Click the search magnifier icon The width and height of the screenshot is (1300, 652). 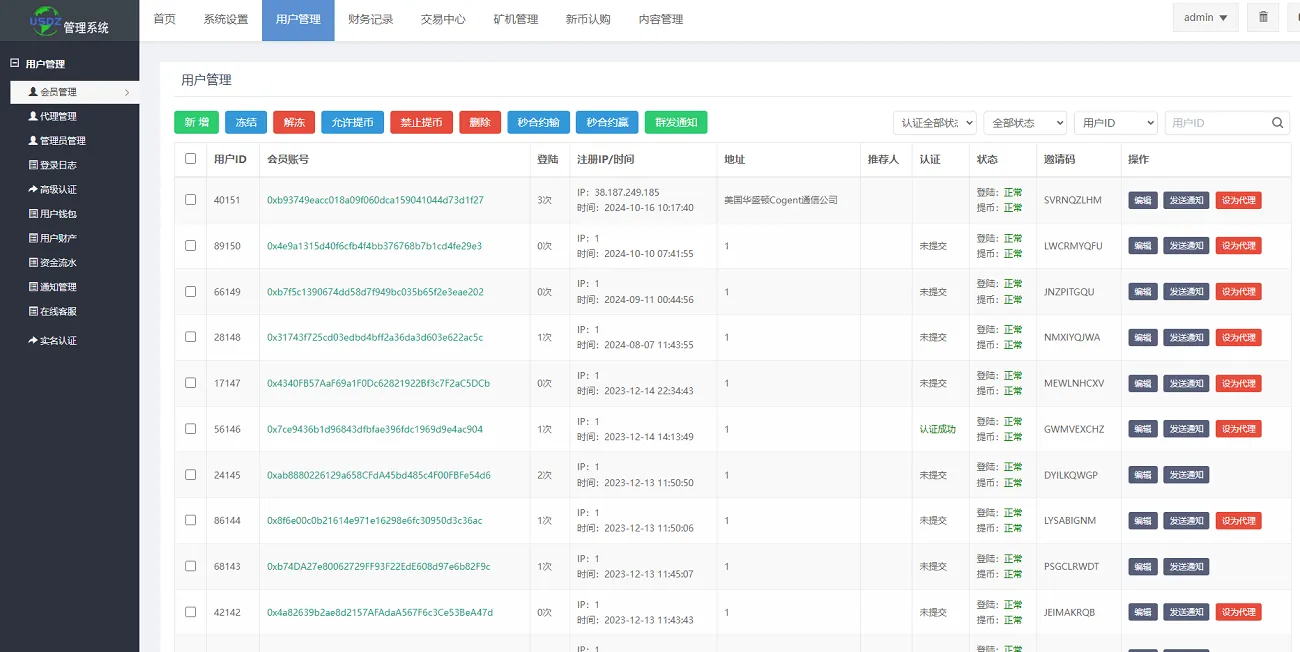click(1277, 122)
